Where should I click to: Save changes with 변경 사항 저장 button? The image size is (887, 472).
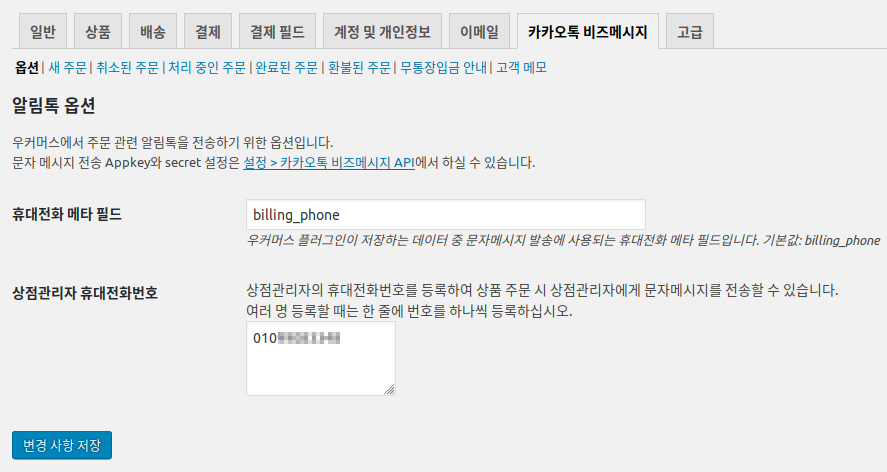pos(62,445)
